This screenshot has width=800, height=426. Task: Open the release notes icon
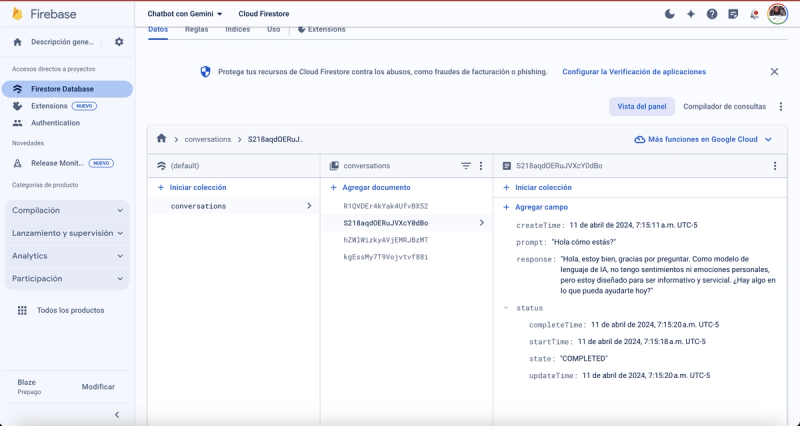point(733,14)
